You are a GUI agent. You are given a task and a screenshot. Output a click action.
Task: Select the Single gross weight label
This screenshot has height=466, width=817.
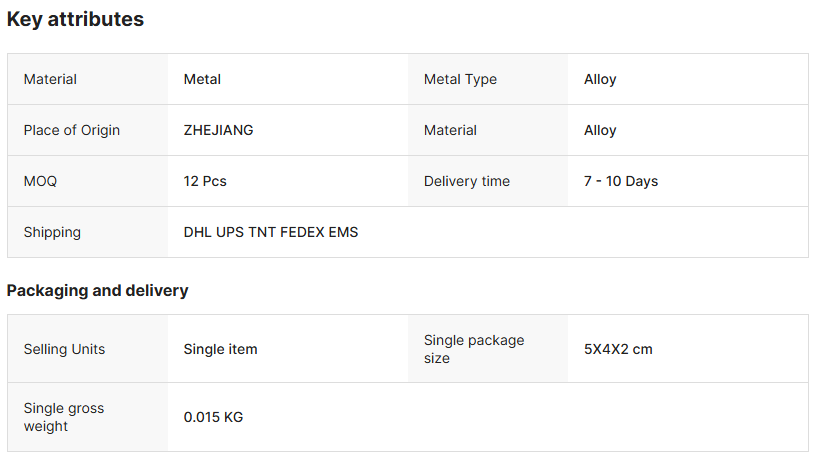click(64, 417)
